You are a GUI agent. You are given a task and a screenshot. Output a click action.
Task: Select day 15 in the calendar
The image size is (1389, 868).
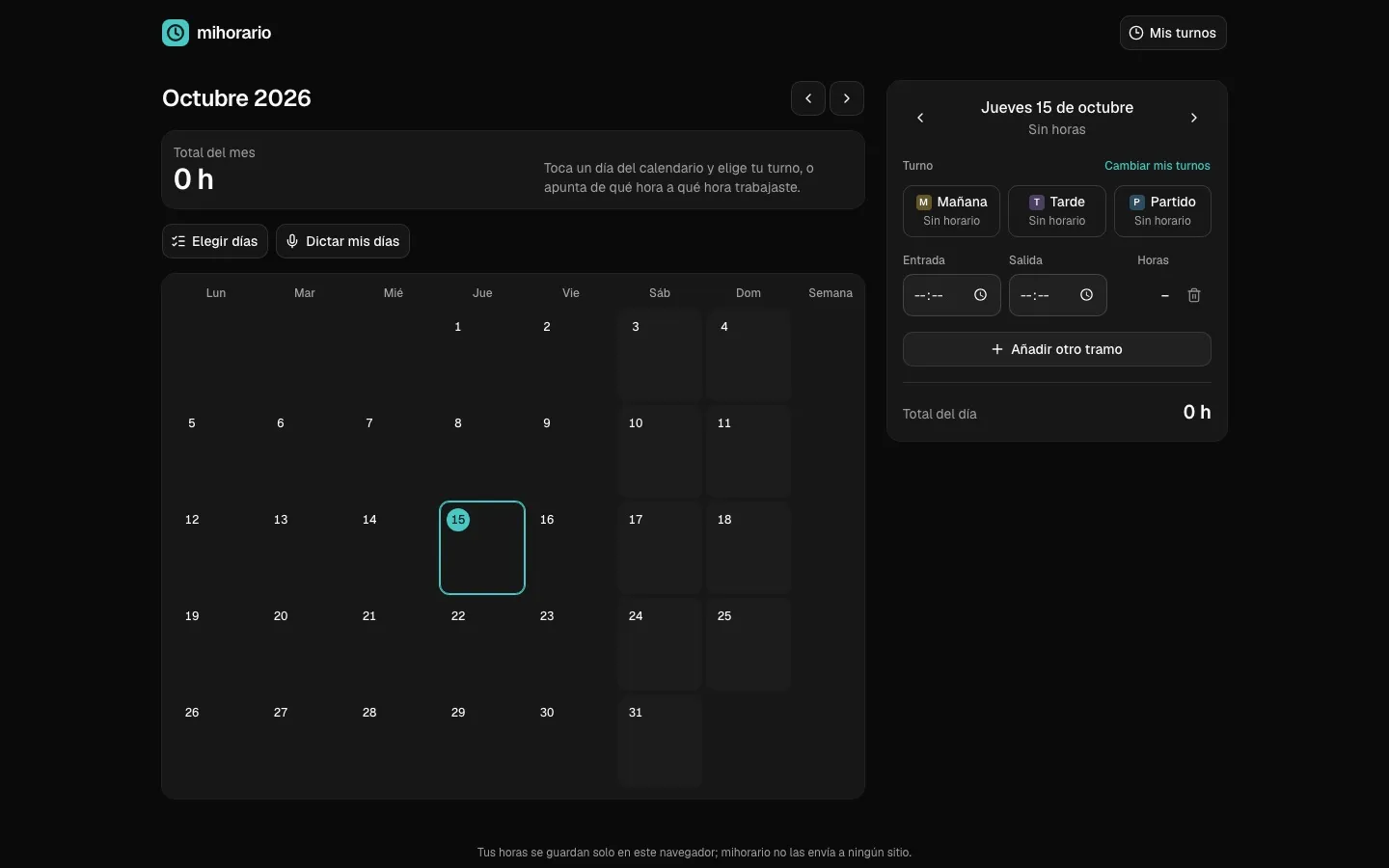[x=482, y=548]
